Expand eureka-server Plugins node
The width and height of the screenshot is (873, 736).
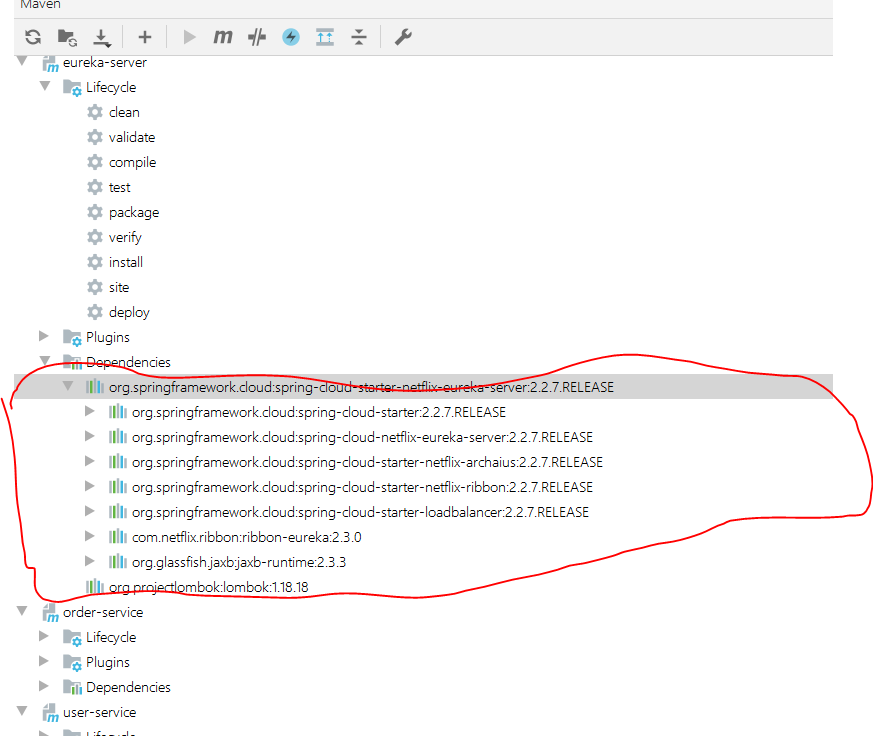tap(44, 336)
